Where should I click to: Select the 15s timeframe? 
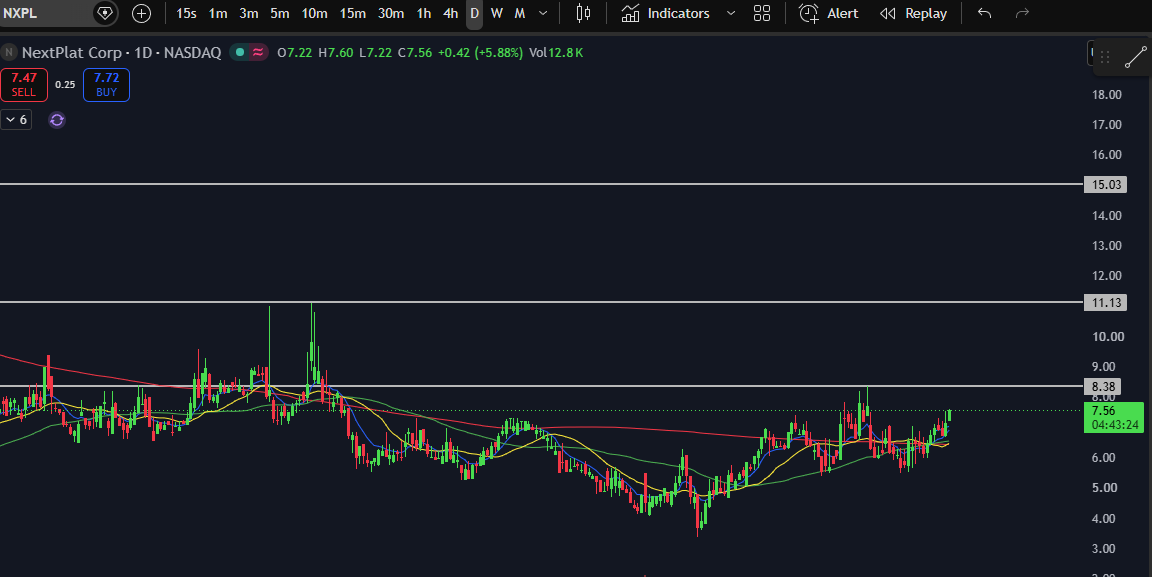186,13
